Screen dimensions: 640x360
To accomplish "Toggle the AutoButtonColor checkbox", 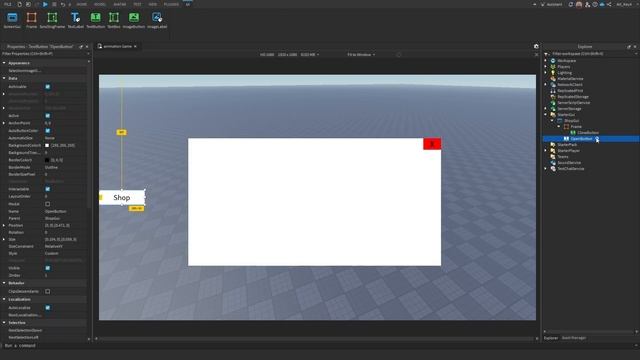I will [48, 131].
